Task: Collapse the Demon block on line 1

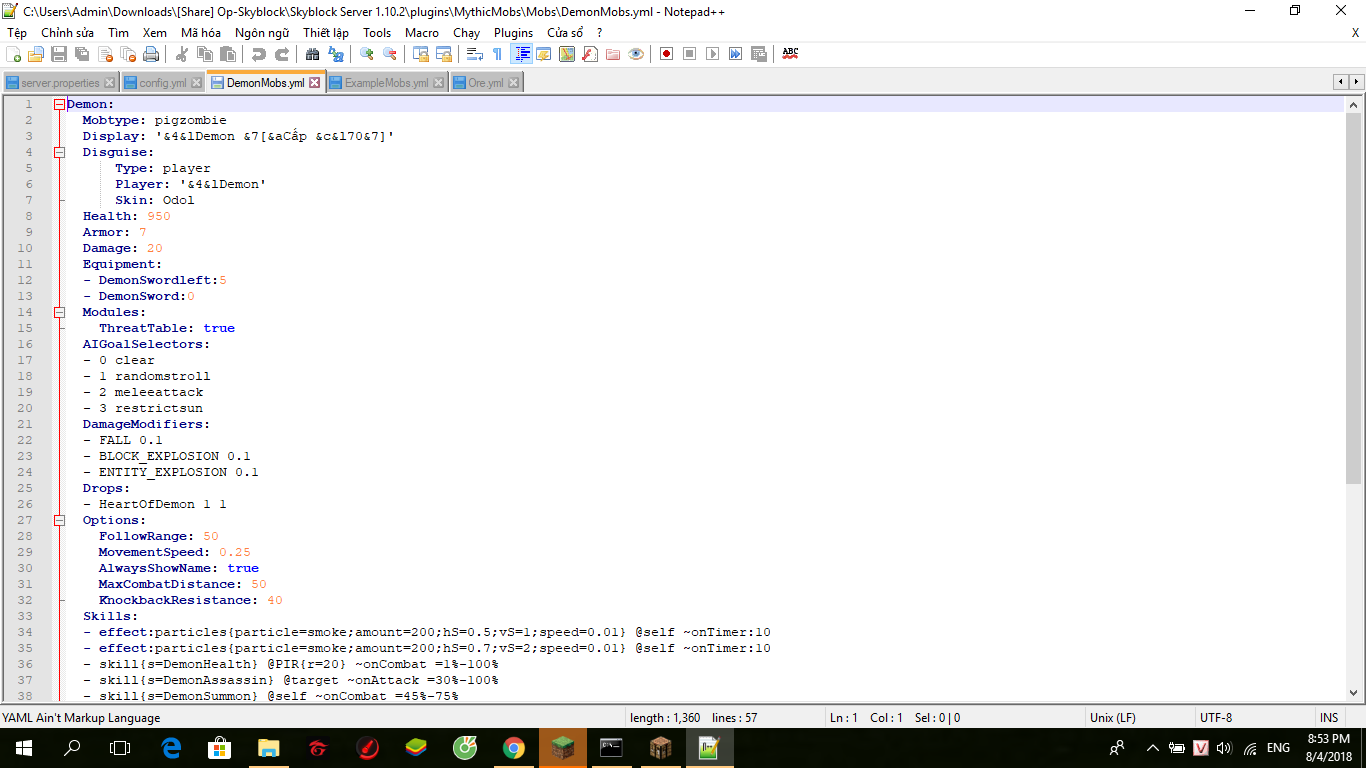Action: (59, 104)
